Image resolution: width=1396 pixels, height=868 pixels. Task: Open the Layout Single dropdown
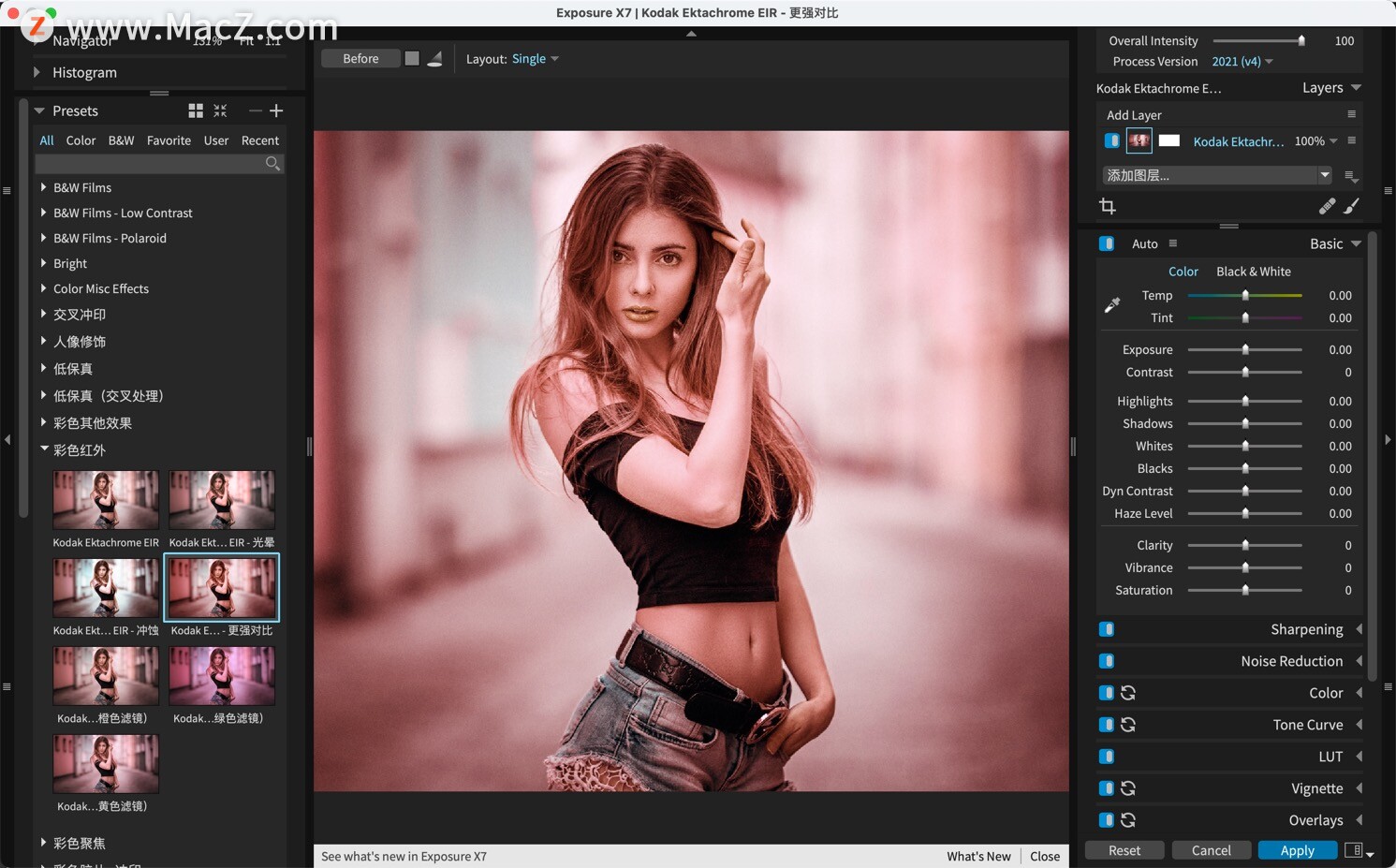pyautogui.click(x=536, y=58)
